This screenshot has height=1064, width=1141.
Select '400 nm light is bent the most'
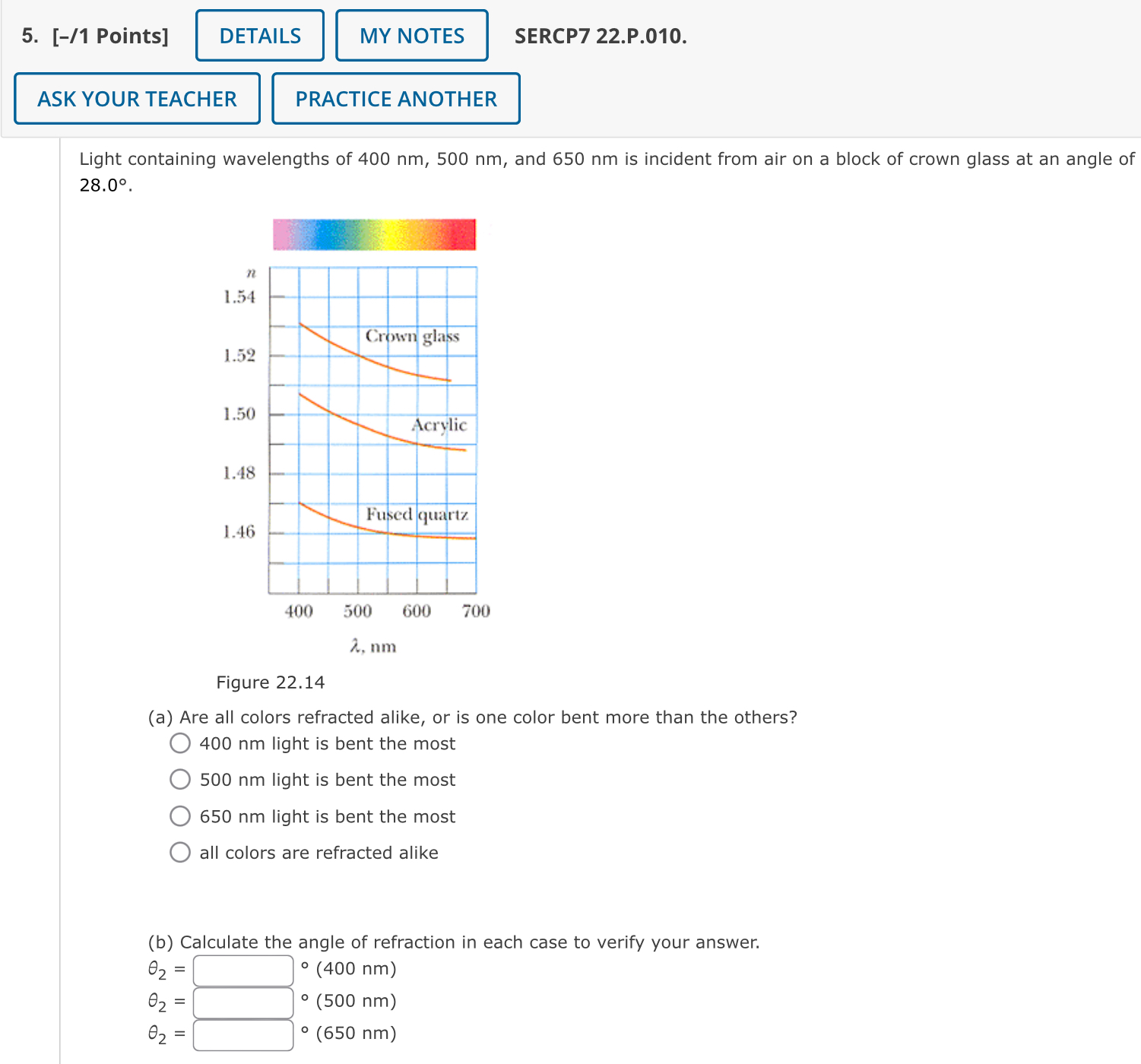[180, 743]
